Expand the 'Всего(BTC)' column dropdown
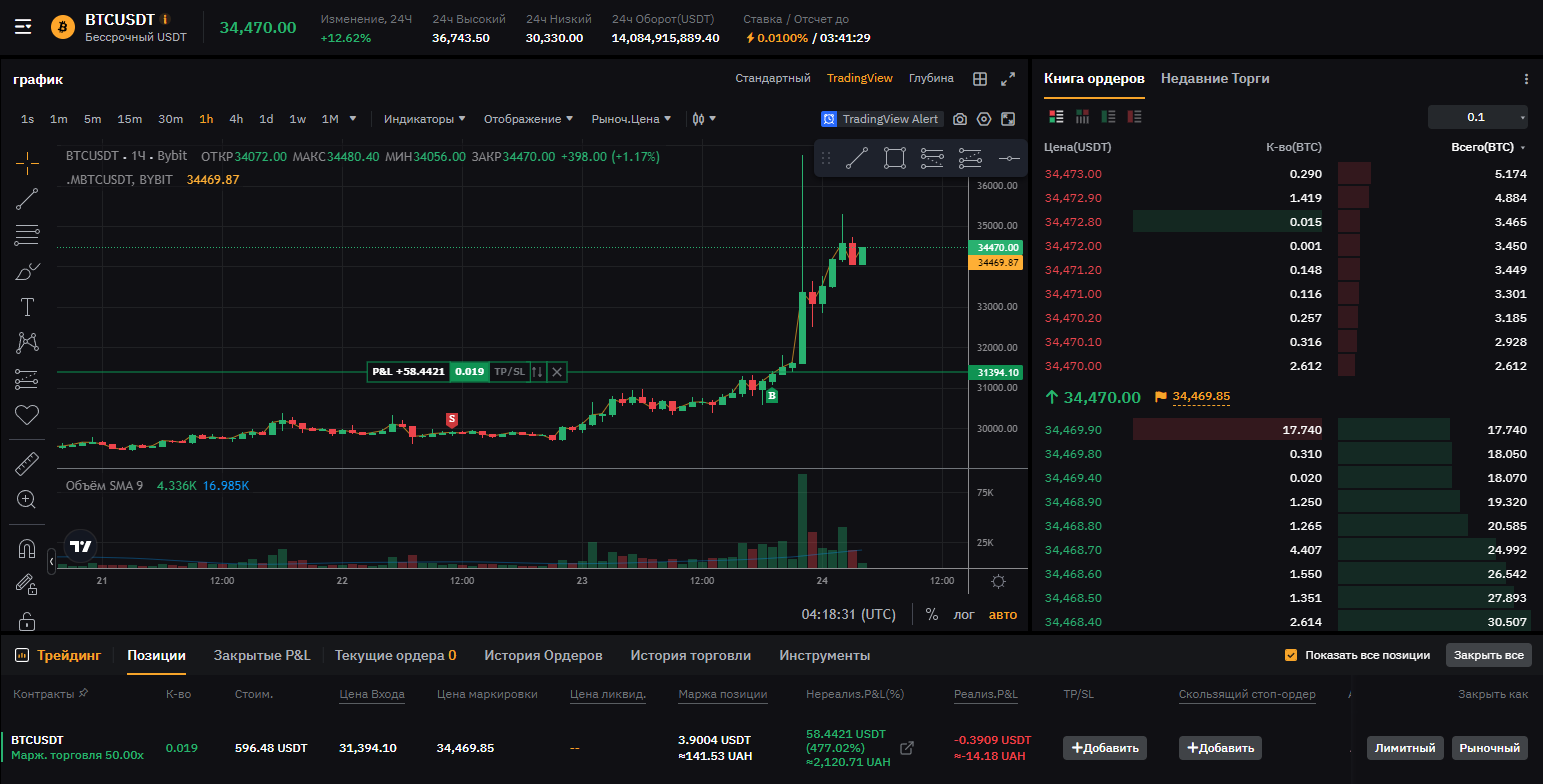The width and height of the screenshot is (1543, 784). click(x=1489, y=147)
